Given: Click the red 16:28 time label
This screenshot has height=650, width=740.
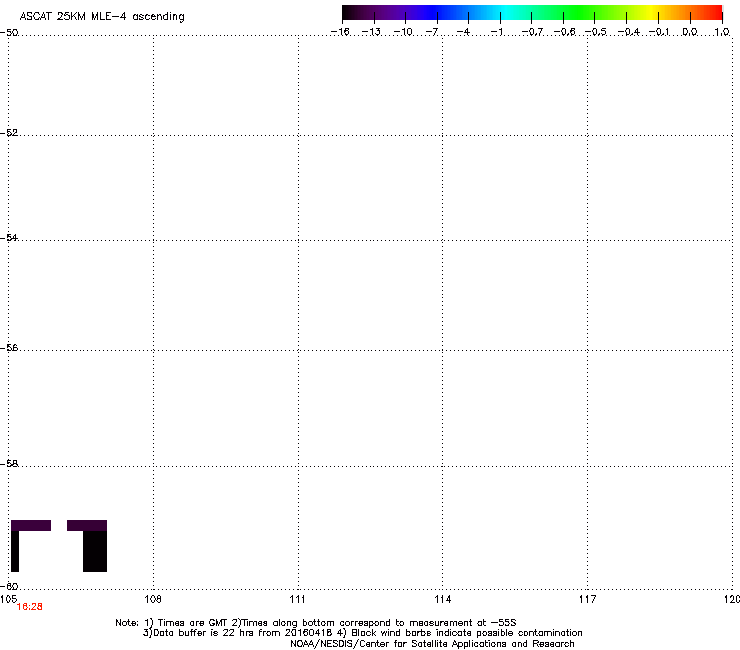Looking at the screenshot, I should pyautogui.click(x=30, y=607).
